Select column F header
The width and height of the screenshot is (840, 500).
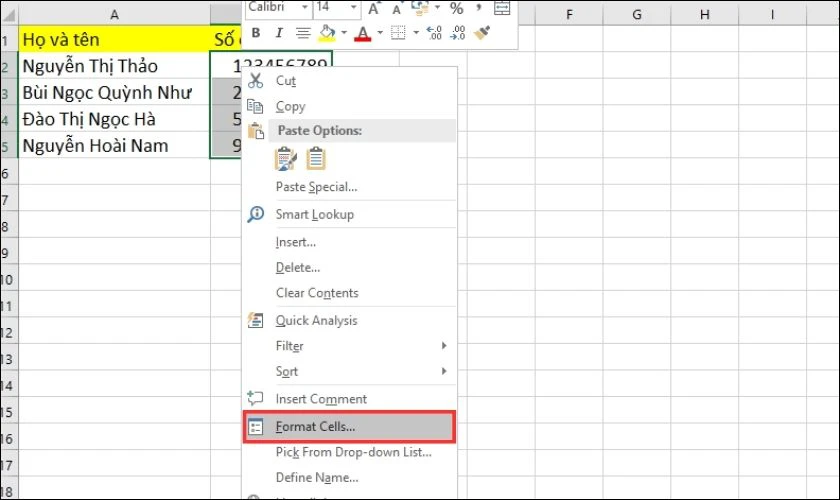569,15
